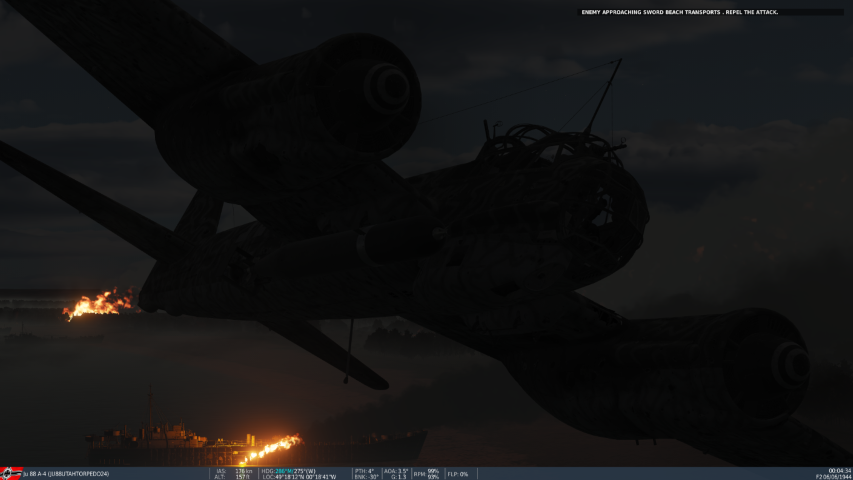Click the mission elapsed timer 00:04:34
The image size is (853, 480).
pyautogui.click(x=839, y=470)
